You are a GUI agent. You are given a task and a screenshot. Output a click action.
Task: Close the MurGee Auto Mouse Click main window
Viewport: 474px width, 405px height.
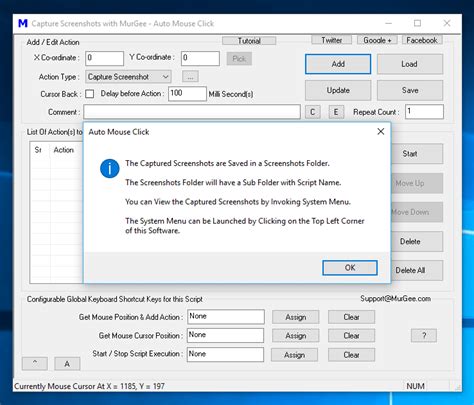[x=447, y=23]
